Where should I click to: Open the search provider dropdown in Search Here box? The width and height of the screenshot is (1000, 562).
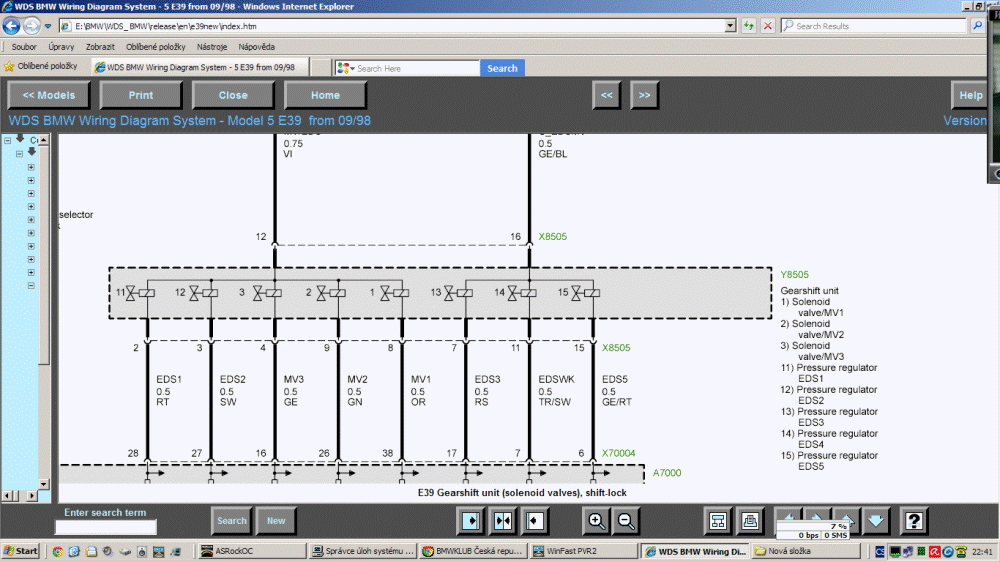pos(352,68)
